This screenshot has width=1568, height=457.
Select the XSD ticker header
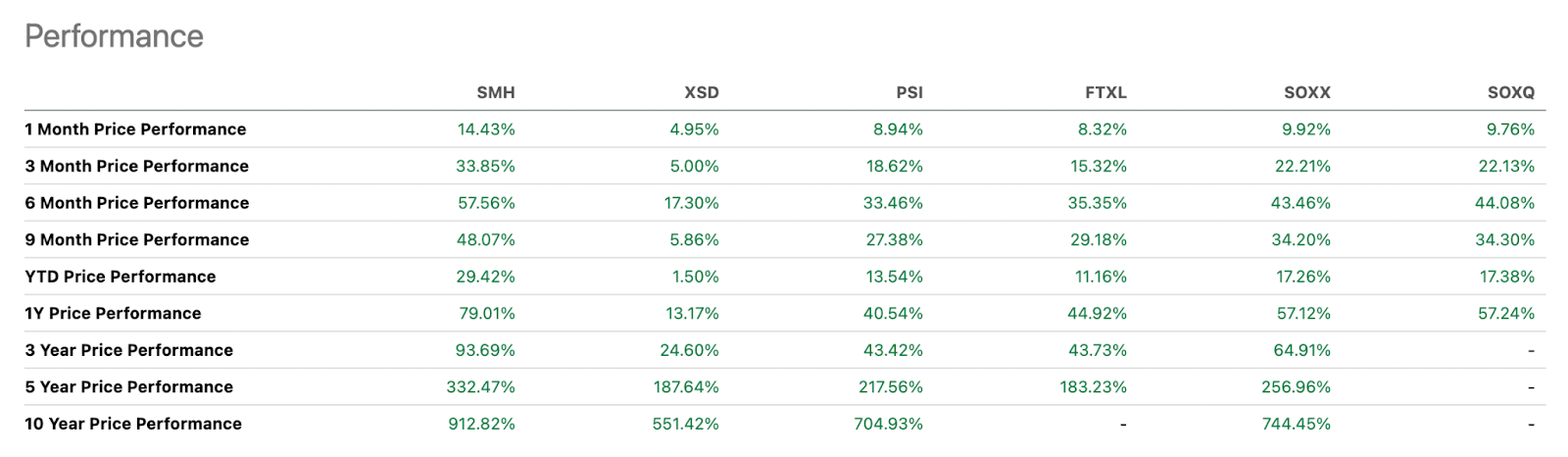(701, 92)
